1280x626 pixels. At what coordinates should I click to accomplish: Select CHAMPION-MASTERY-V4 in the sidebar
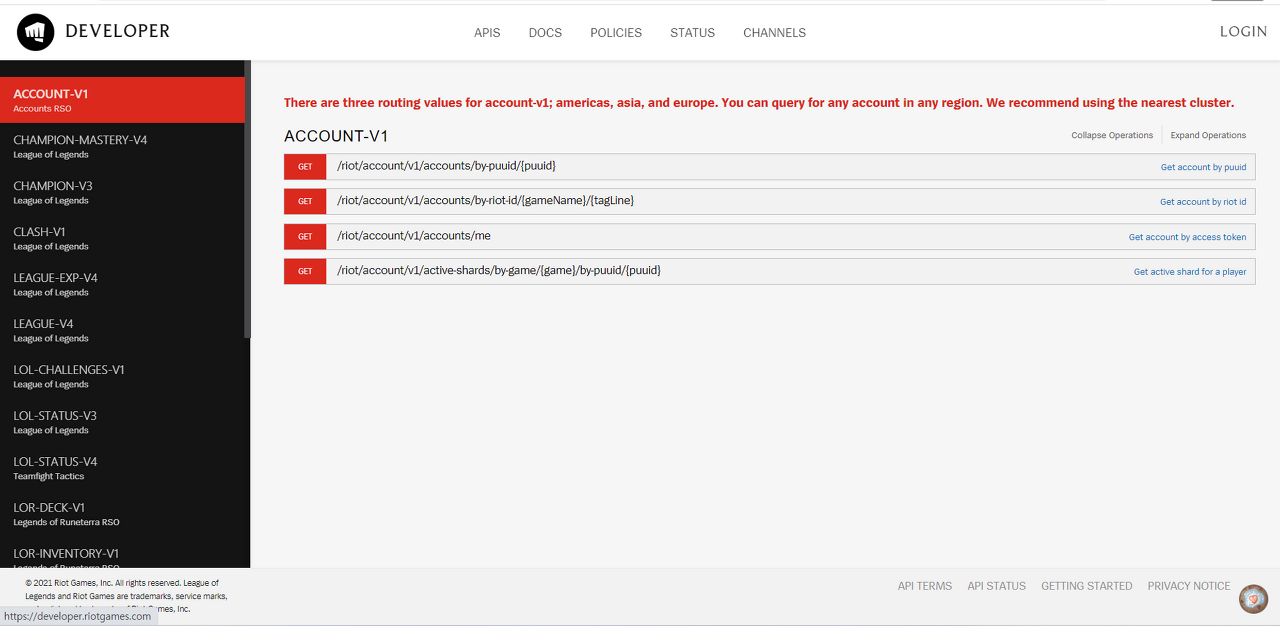tap(122, 146)
